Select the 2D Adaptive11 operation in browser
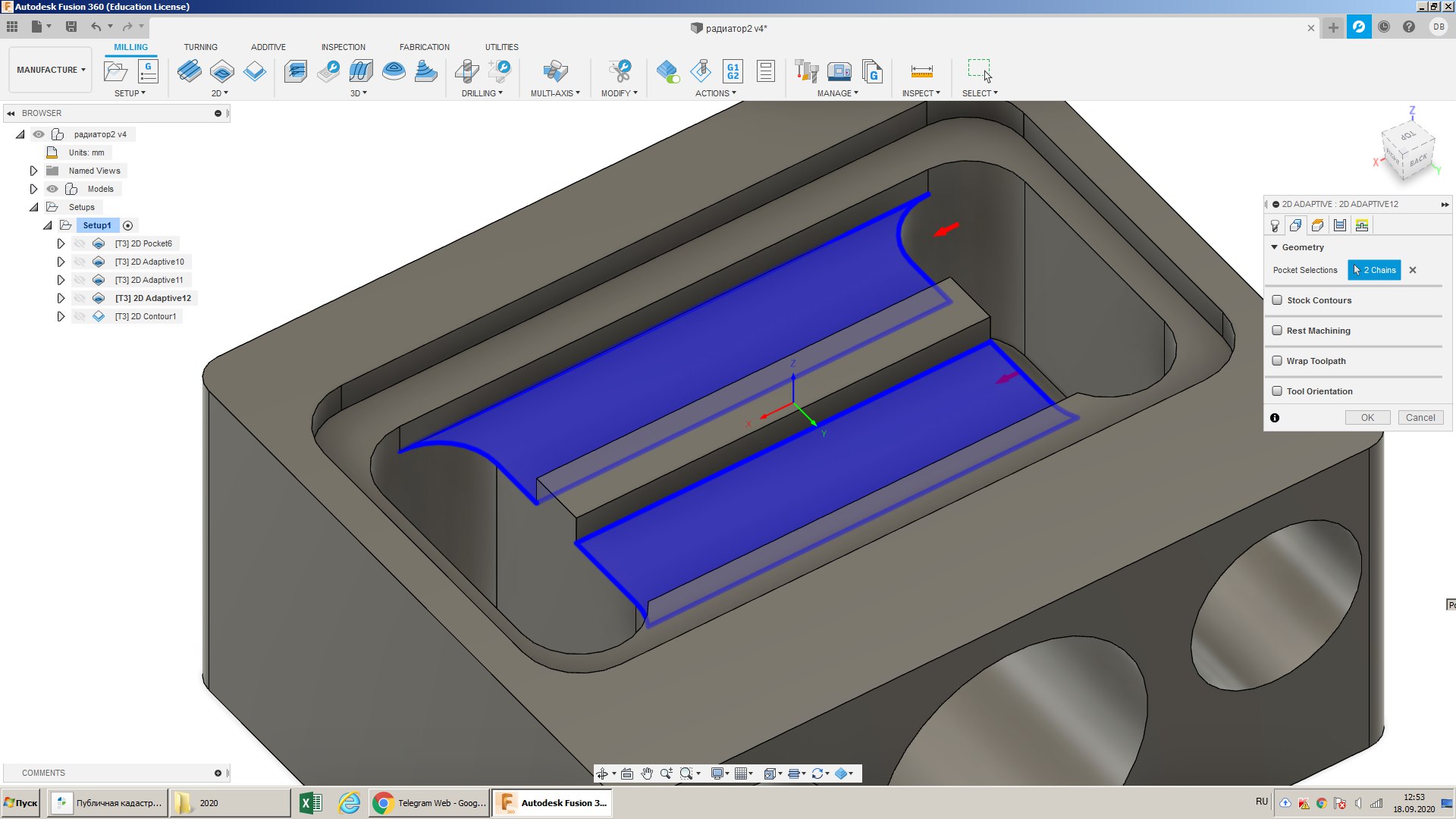This screenshot has width=1456, height=819. click(x=149, y=280)
